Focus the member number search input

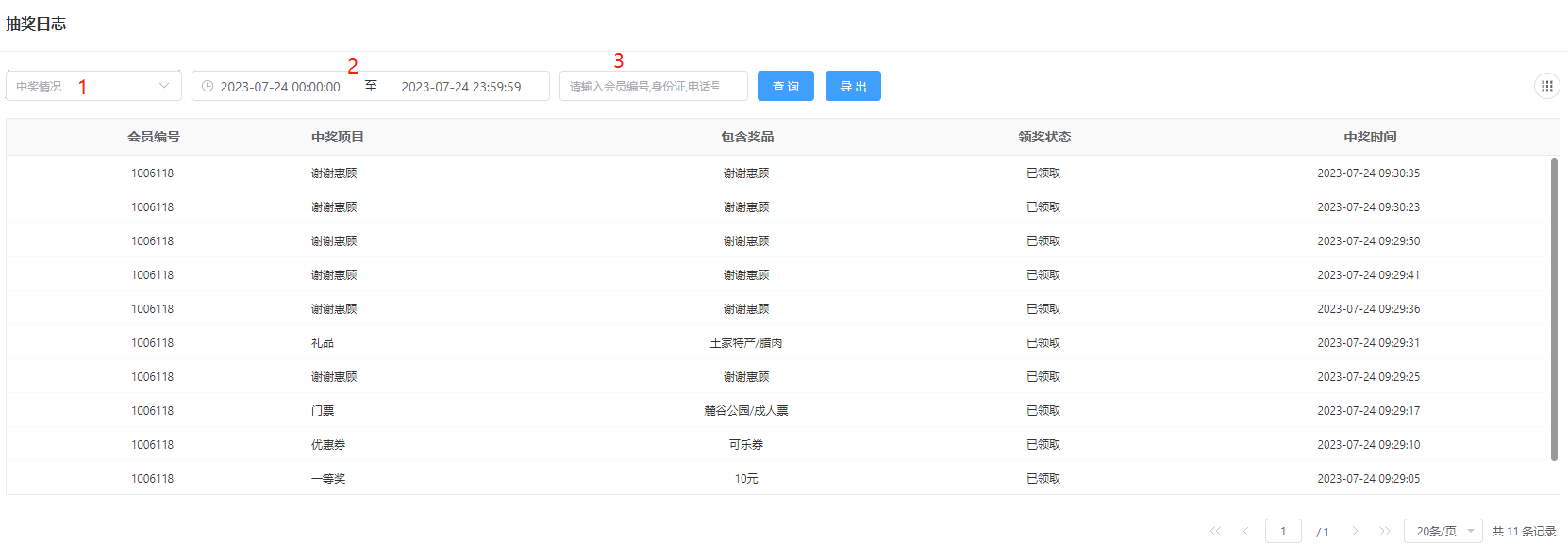tap(653, 87)
